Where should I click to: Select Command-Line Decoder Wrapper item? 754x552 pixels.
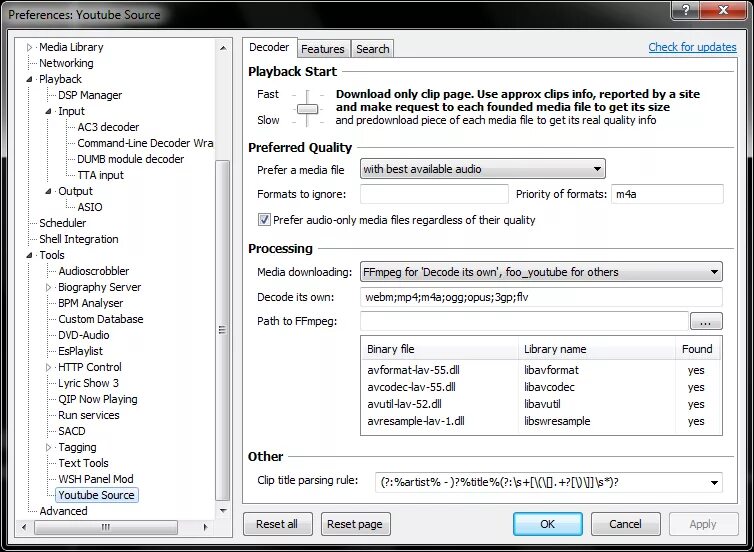click(x=145, y=143)
